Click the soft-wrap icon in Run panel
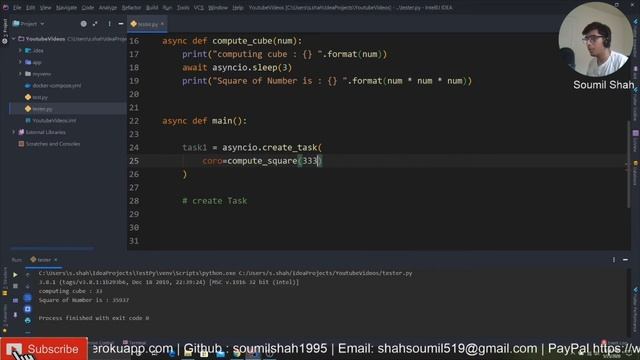 click(x=27, y=298)
